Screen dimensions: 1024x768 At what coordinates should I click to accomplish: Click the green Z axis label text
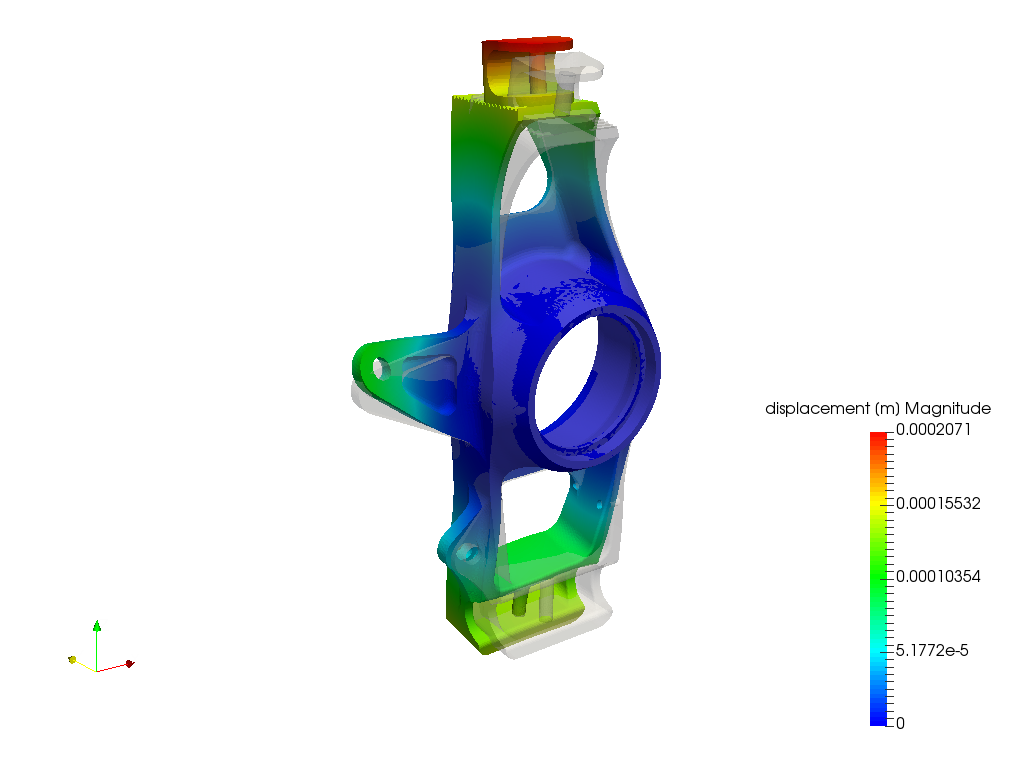click(104, 624)
